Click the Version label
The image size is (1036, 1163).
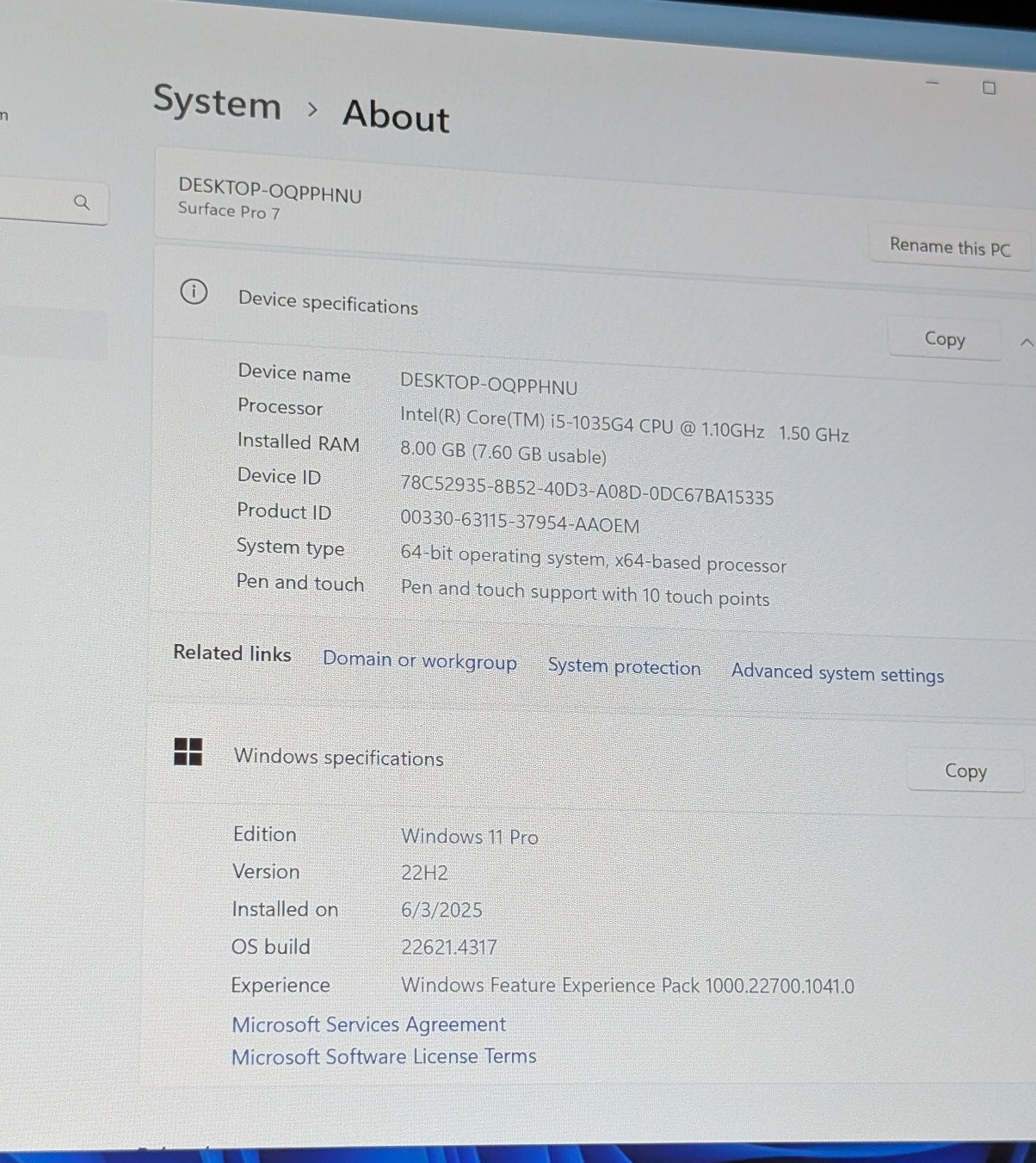click(x=266, y=872)
